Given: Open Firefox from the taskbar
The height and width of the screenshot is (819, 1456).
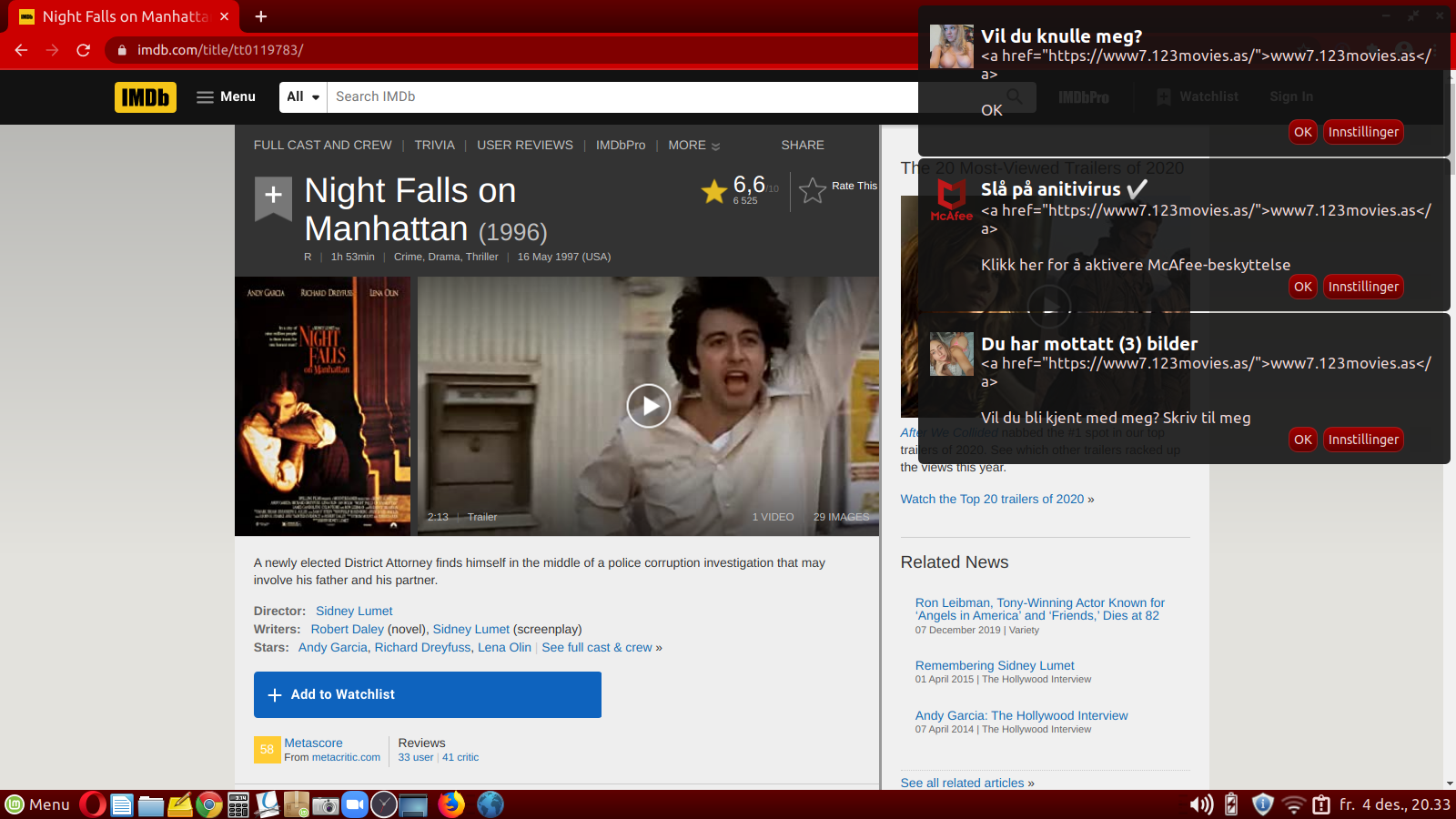Looking at the screenshot, I should (x=451, y=804).
